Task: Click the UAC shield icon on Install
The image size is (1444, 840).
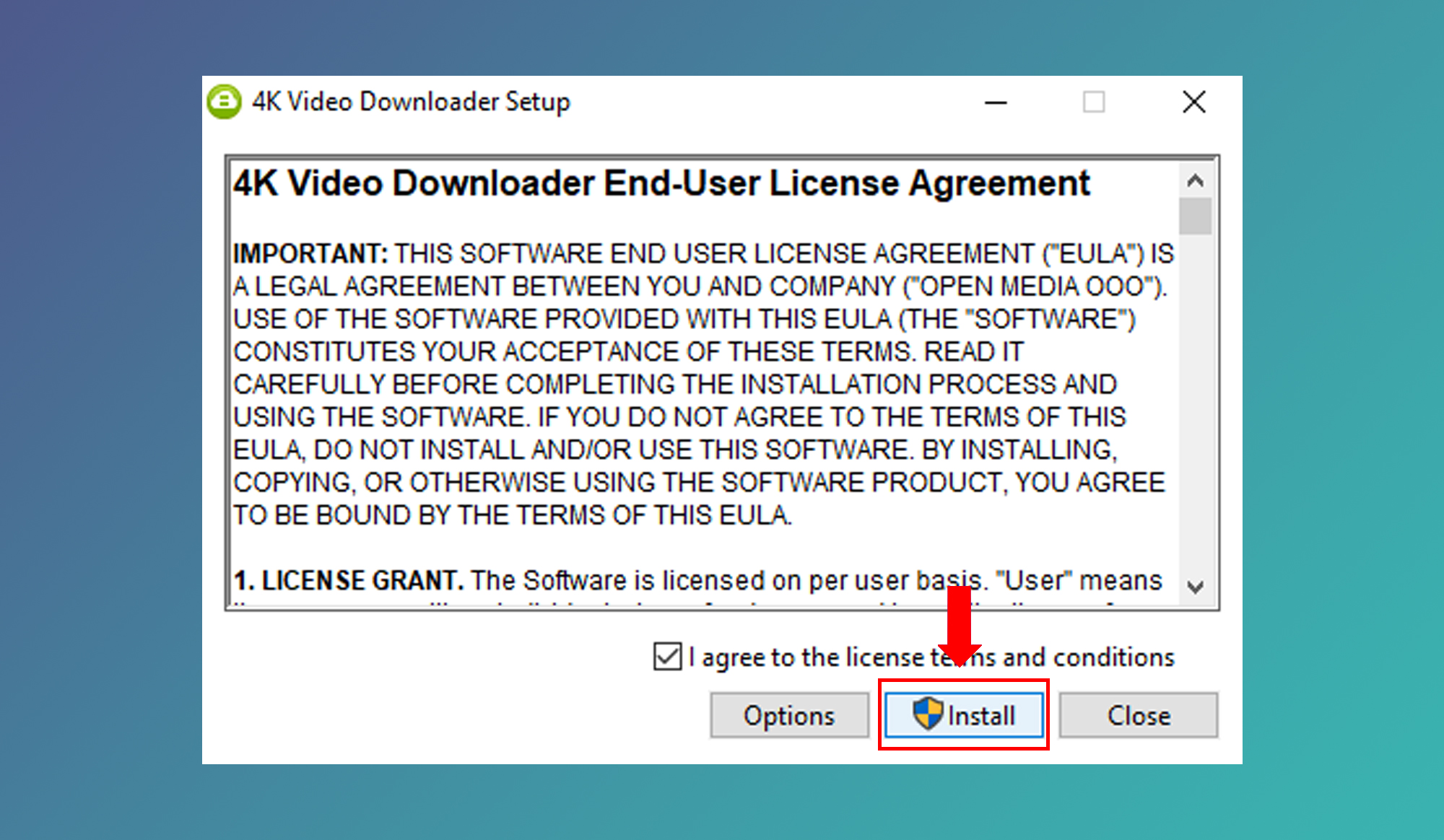Action: [927, 714]
